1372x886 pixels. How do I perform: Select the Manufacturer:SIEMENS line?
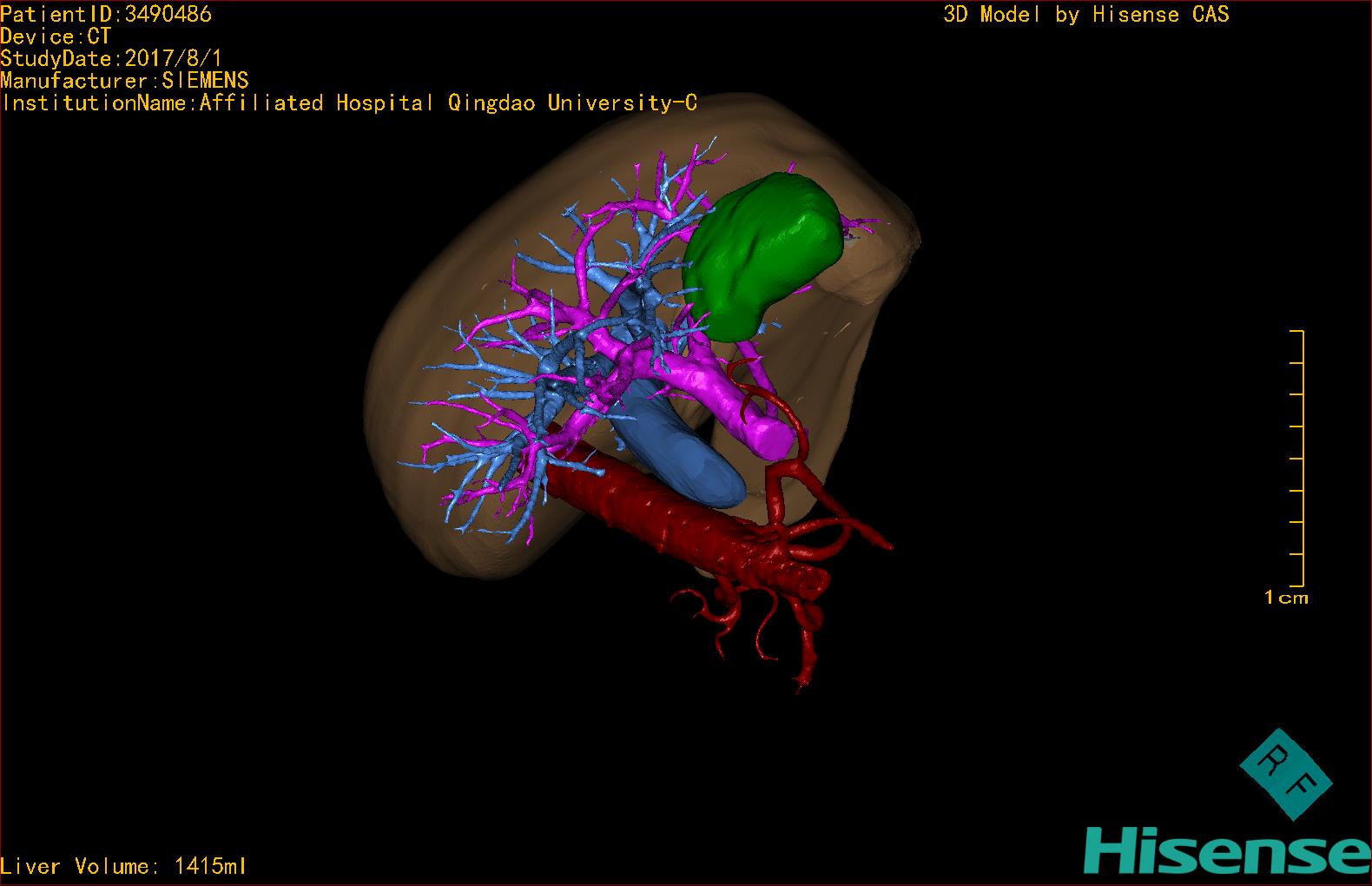pos(125,81)
